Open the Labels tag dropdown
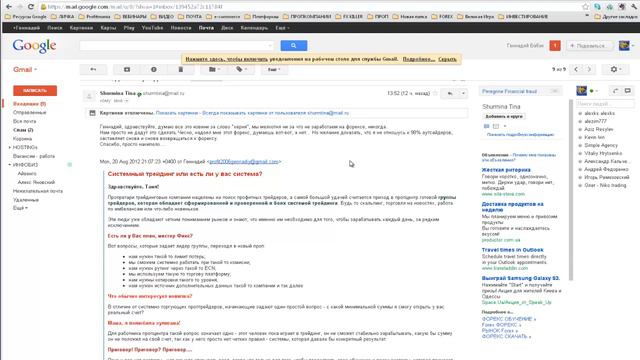This screenshot has width=640, height=360. point(241,70)
